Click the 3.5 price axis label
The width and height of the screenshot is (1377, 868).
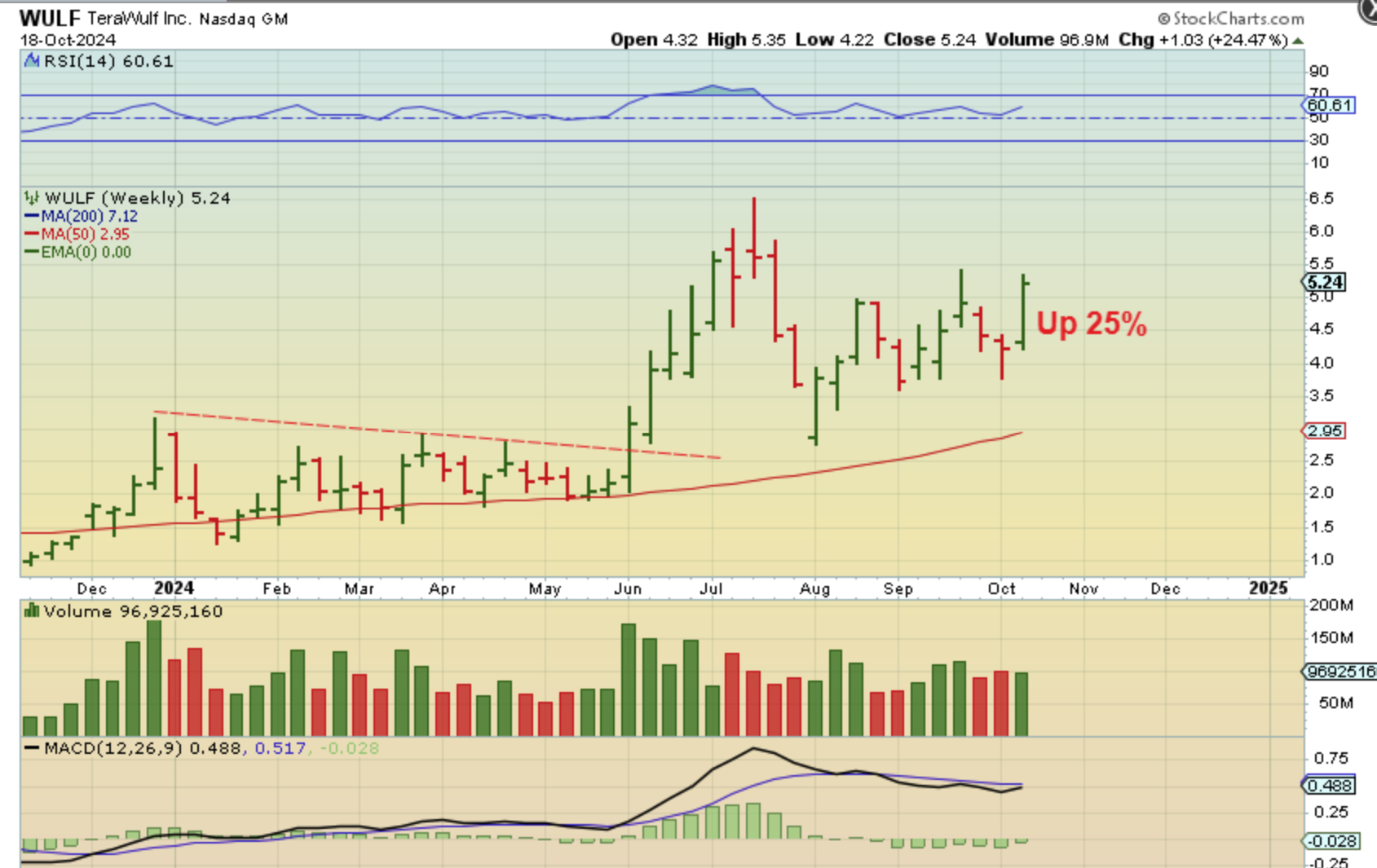coord(1322,396)
